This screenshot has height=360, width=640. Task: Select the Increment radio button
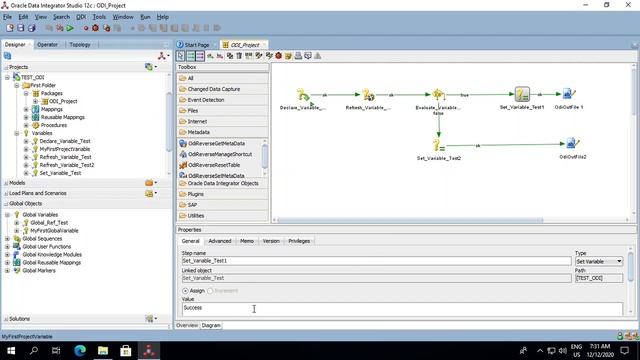tap(210, 291)
